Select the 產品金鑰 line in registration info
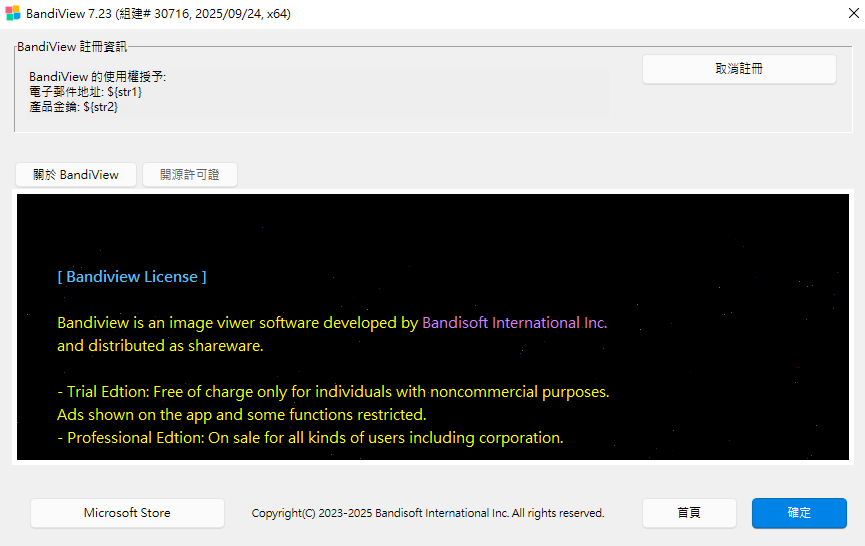This screenshot has width=865, height=546. [x=74, y=106]
